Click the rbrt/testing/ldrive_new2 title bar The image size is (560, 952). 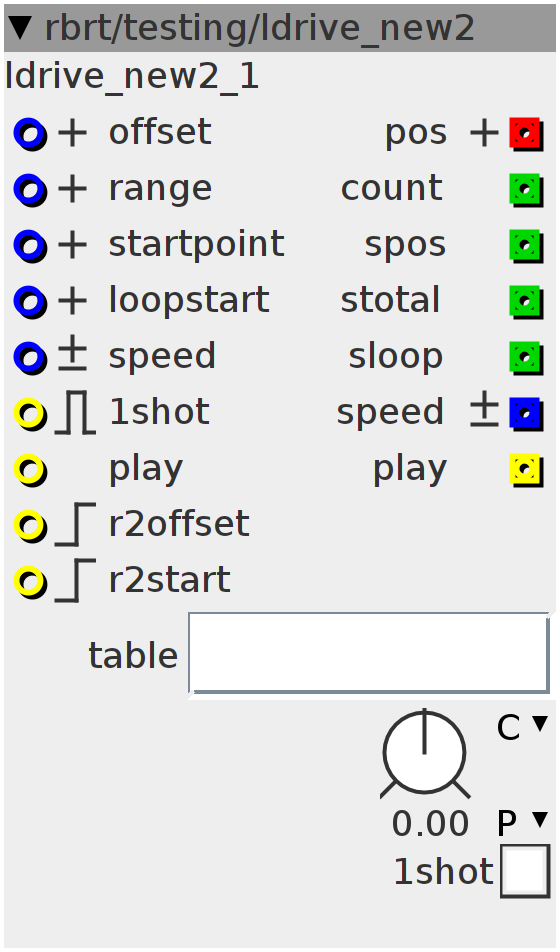tap(280, 28)
